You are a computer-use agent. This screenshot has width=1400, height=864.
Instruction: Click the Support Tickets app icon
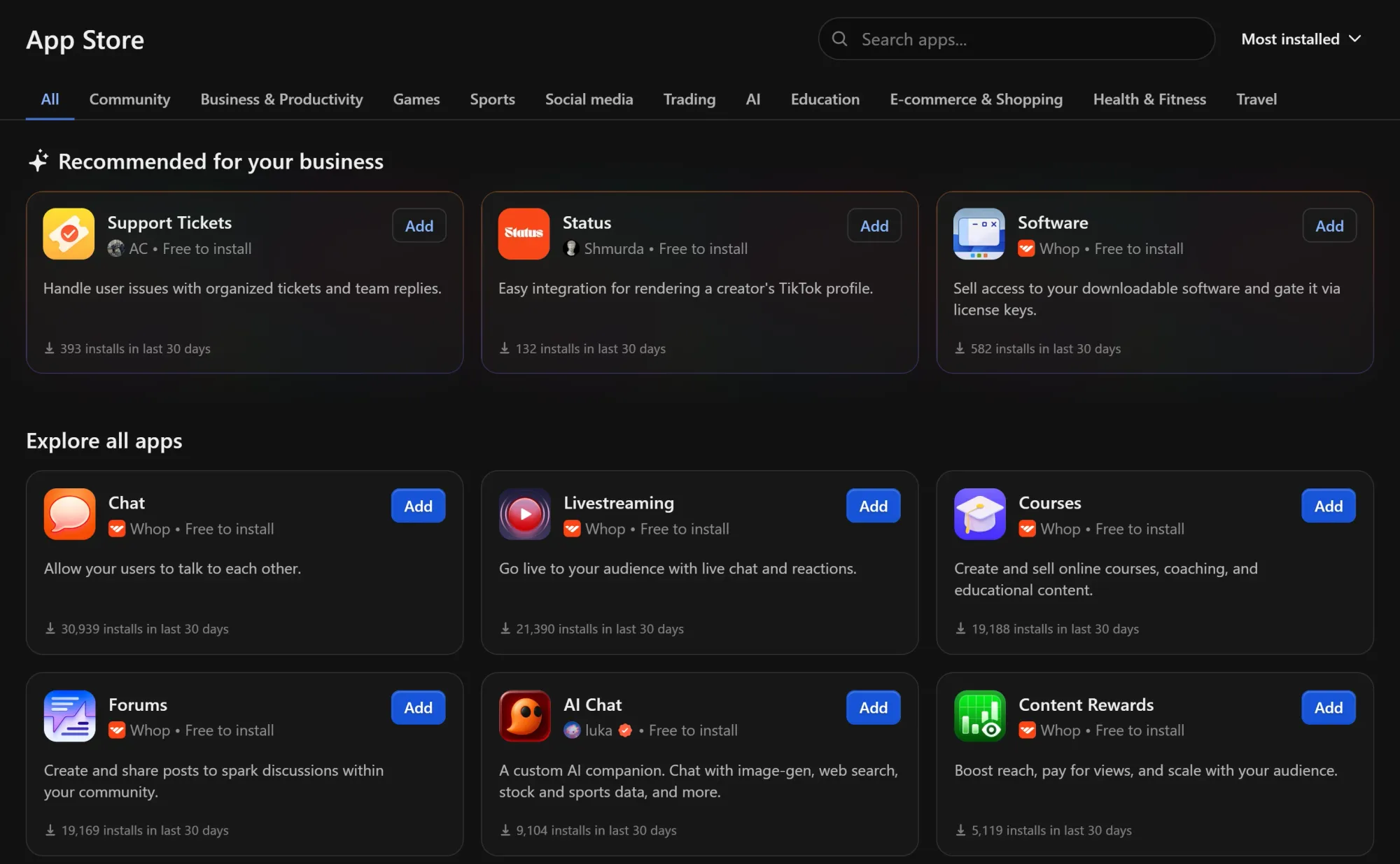68,234
